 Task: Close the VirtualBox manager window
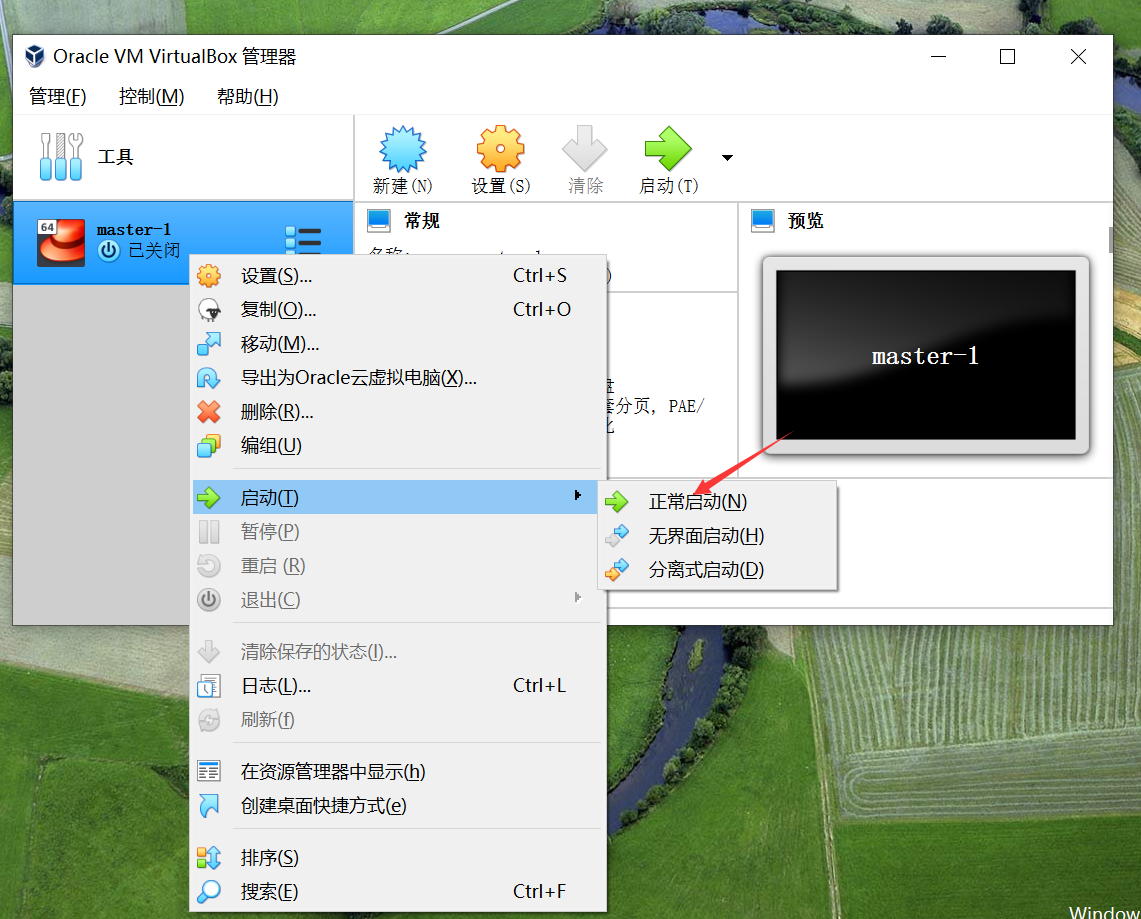pos(1078,56)
